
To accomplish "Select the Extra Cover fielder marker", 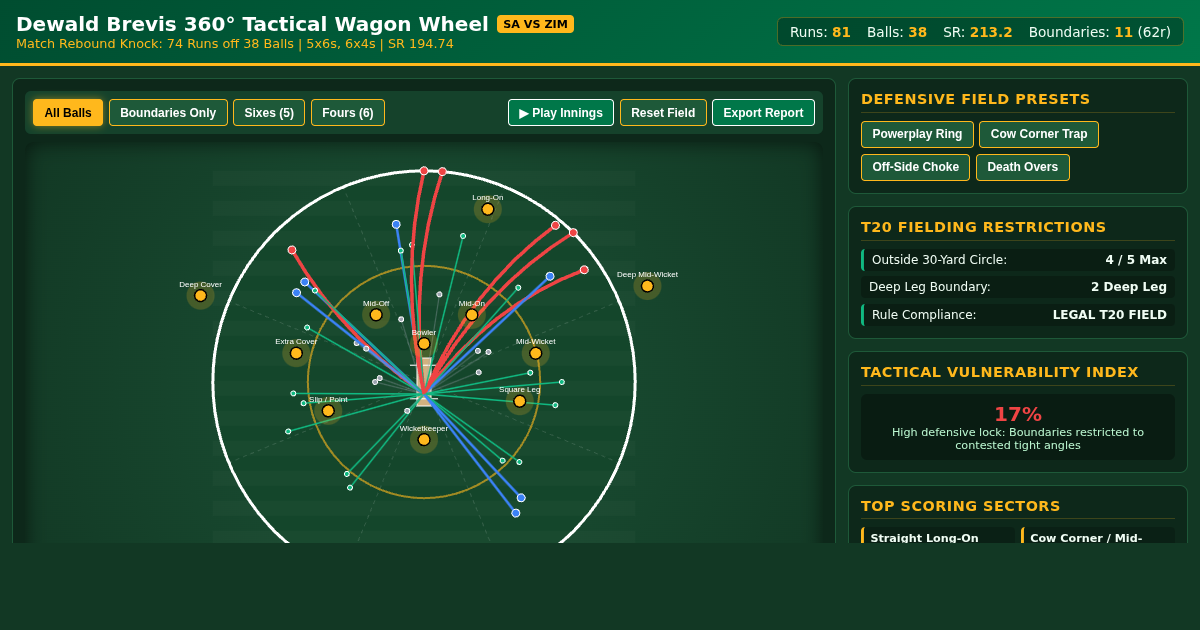I will click(296, 353).
